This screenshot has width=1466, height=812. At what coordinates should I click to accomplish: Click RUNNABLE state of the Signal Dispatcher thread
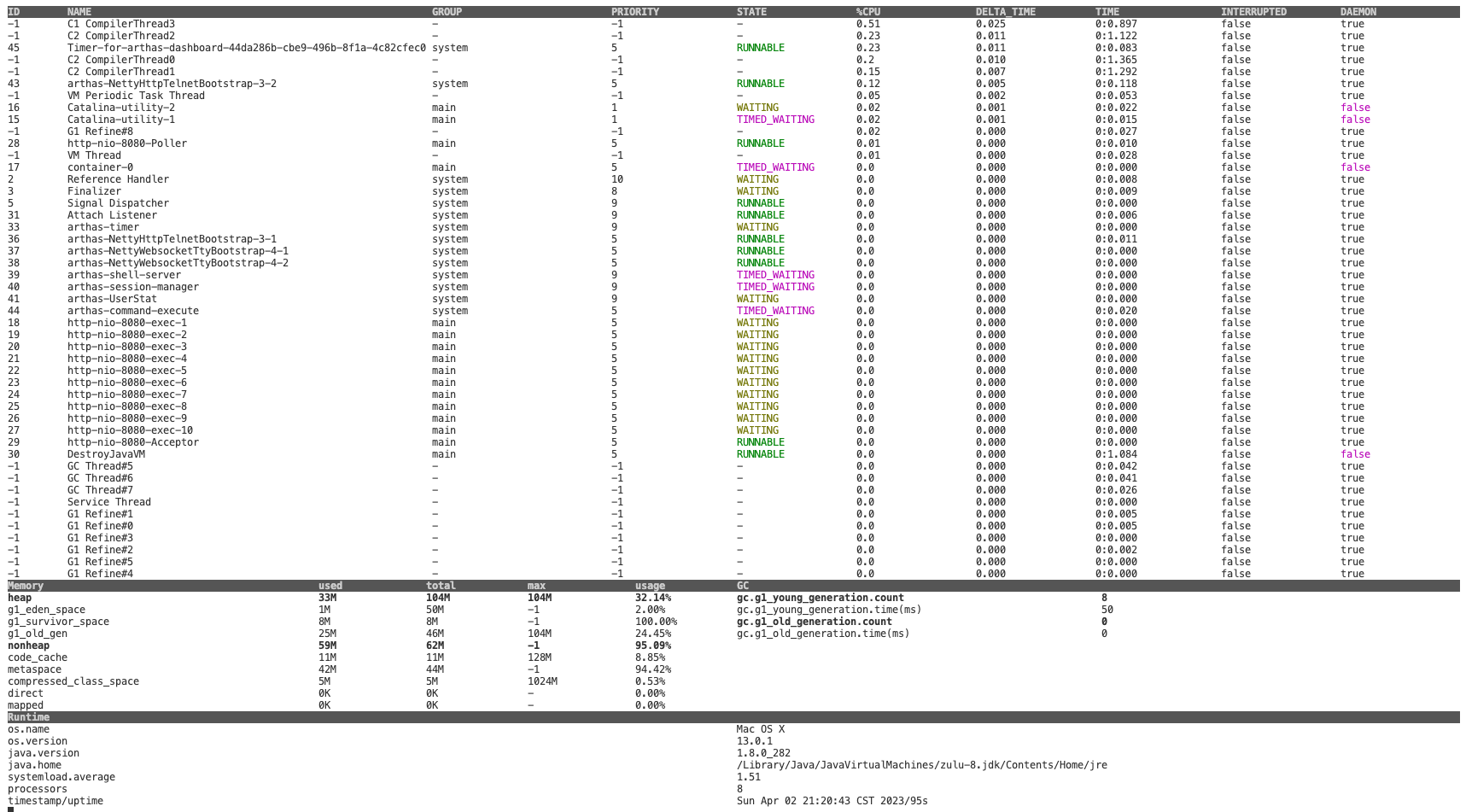(x=760, y=203)
